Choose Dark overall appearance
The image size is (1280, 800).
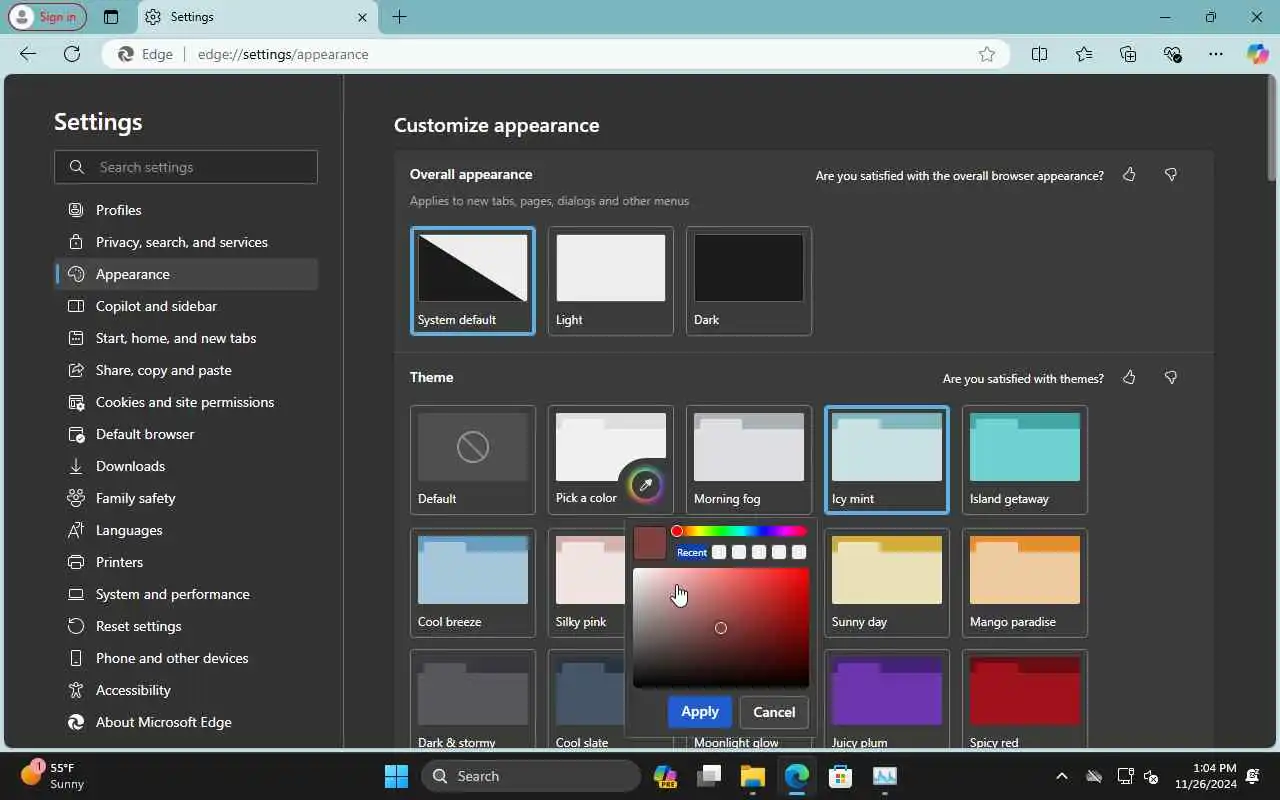[x=749, y=281]
